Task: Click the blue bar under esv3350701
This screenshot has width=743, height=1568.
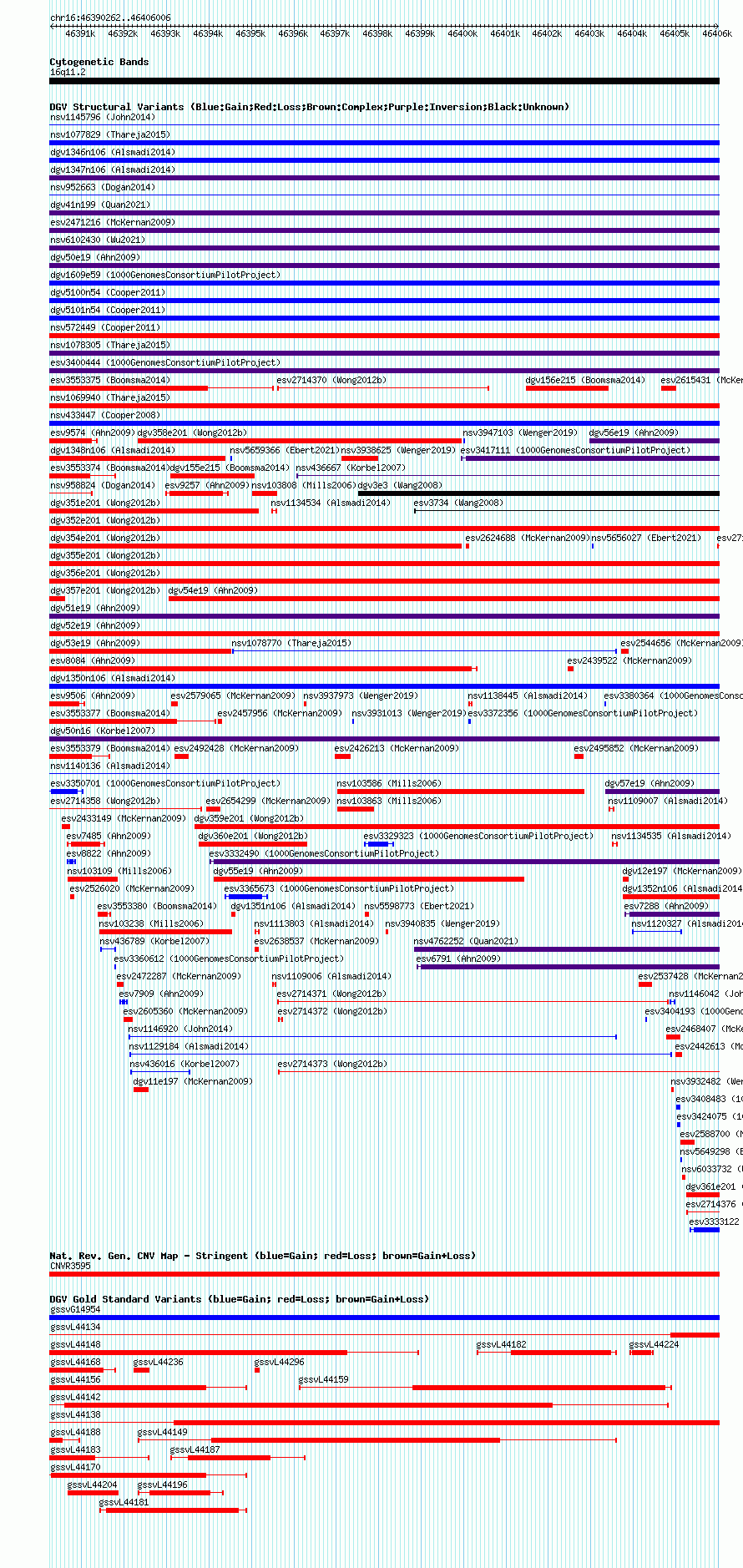Action: 64,792
